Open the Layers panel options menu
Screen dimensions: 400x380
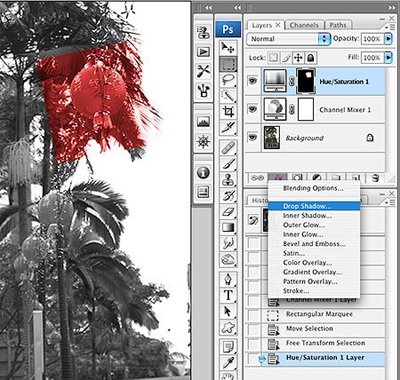(x=389, y=27)
